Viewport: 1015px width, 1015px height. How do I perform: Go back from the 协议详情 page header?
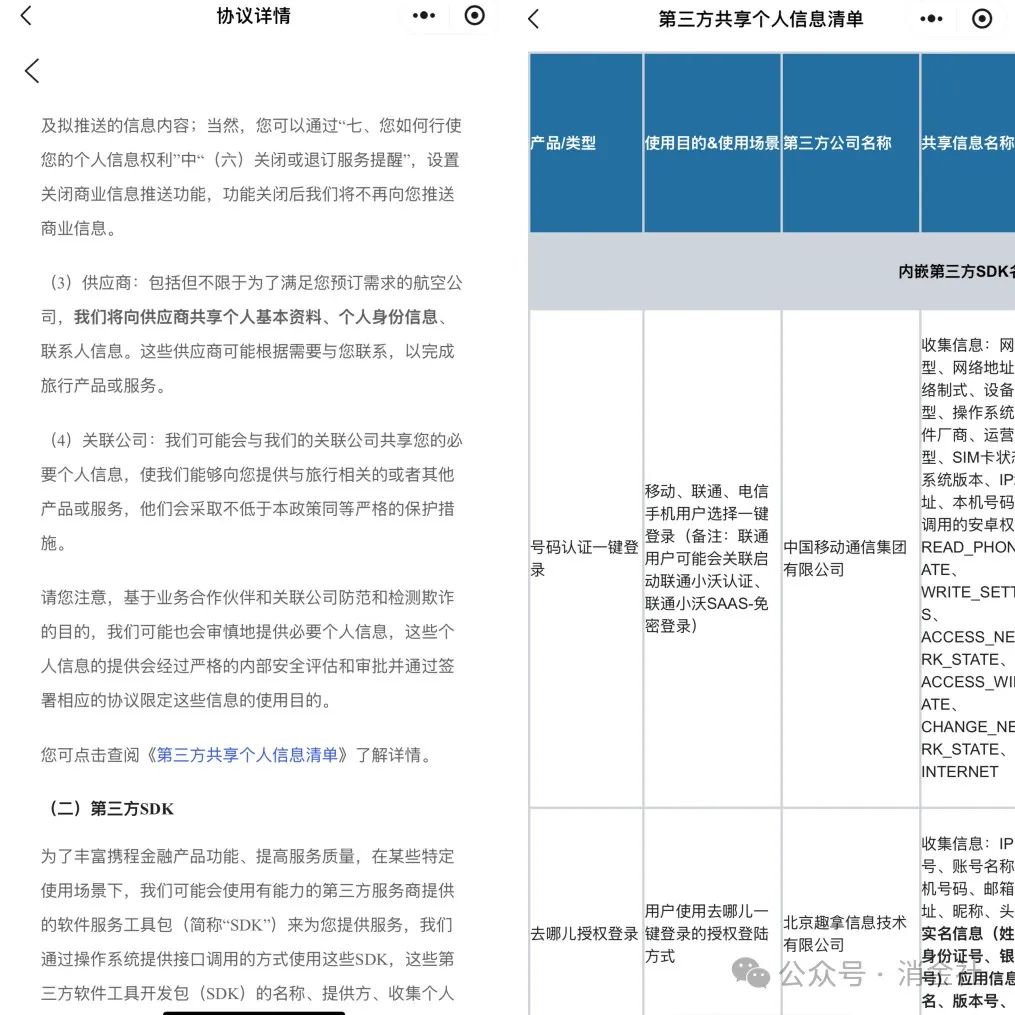(x=26, y=16)
